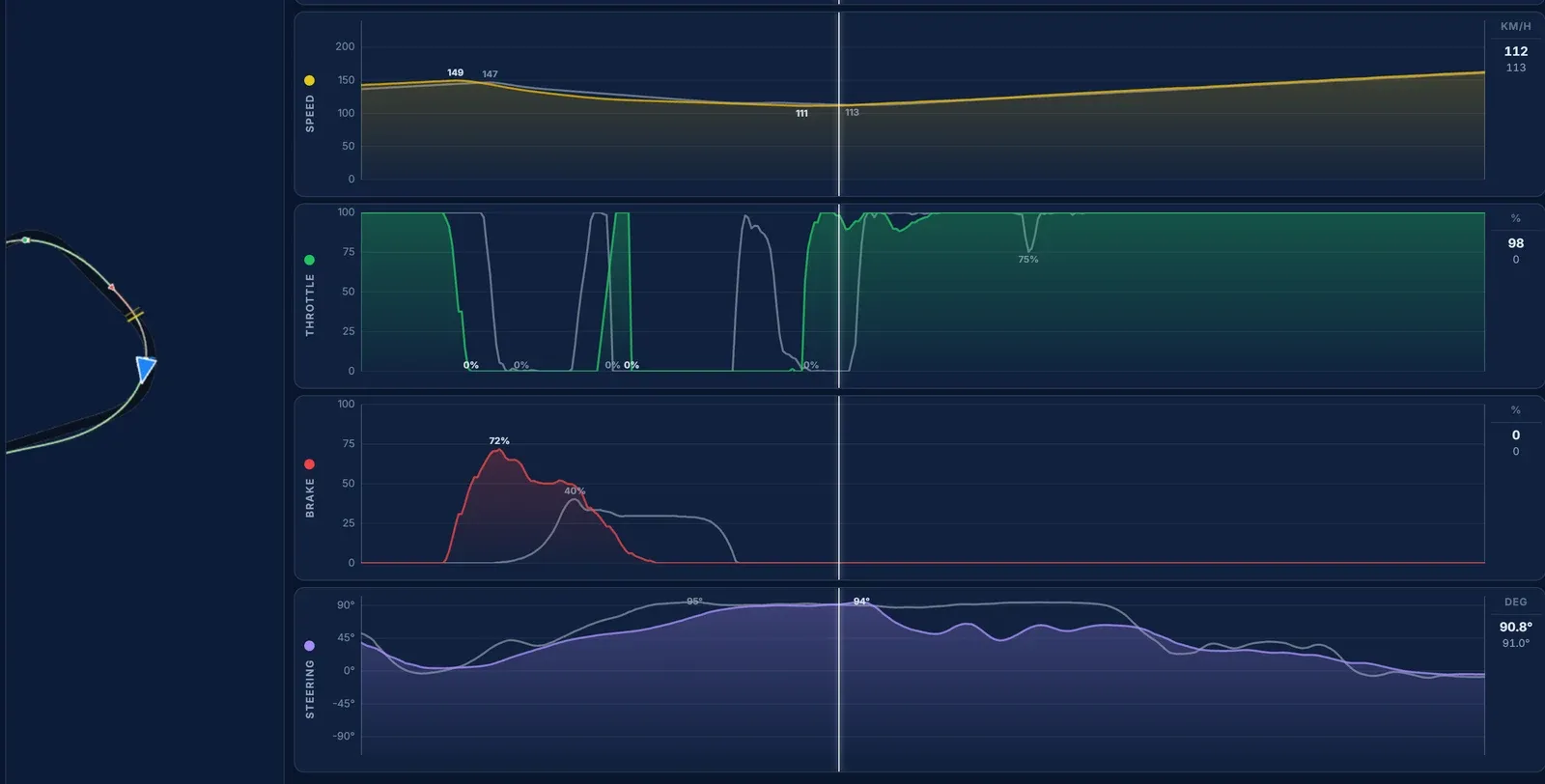Click the SPEED axis title
This screenshot has width=1545, height=784.
point(310,113)
